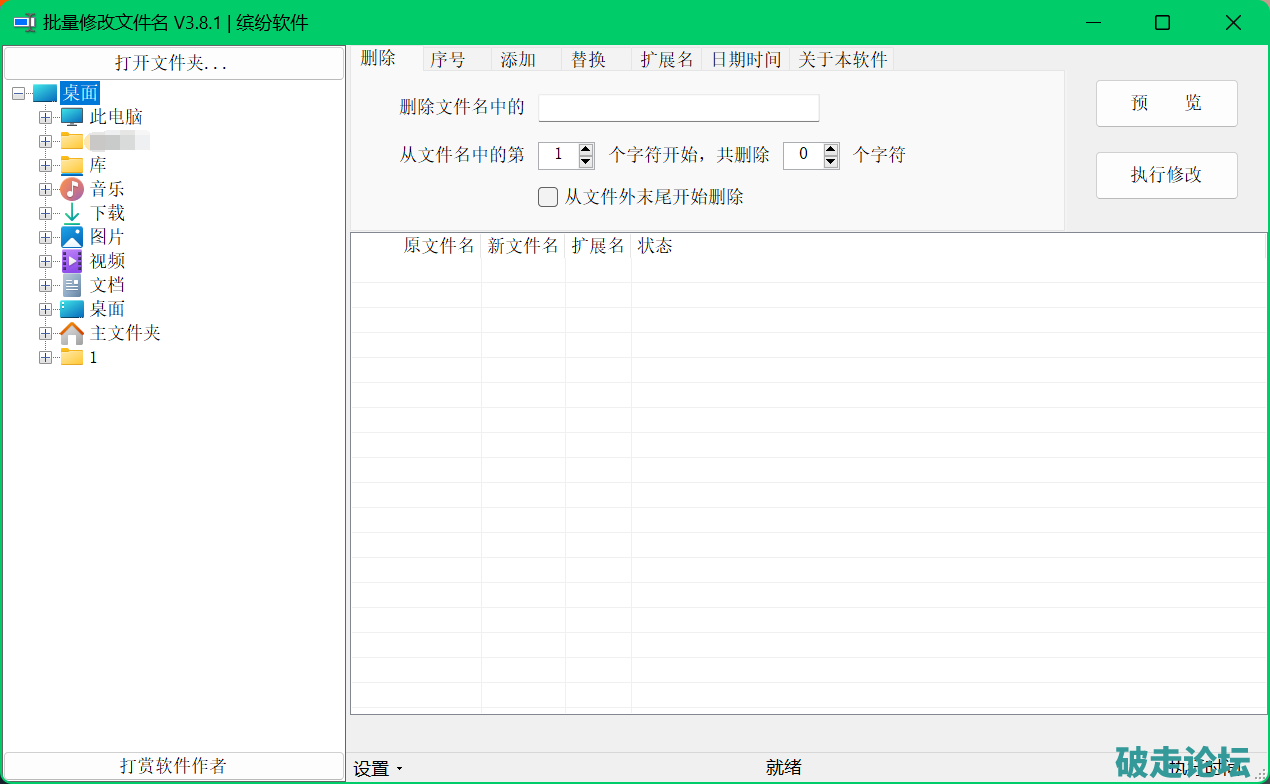Click the 执行修改 button

[x=1166, y=175]
